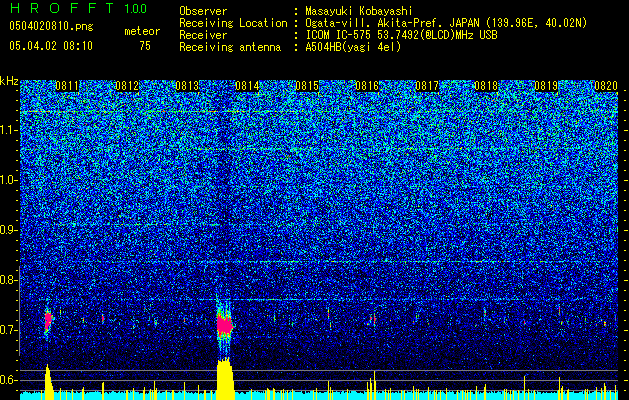
Task: Click the 0.8 frequency axis label
Action: click(9, 280)
